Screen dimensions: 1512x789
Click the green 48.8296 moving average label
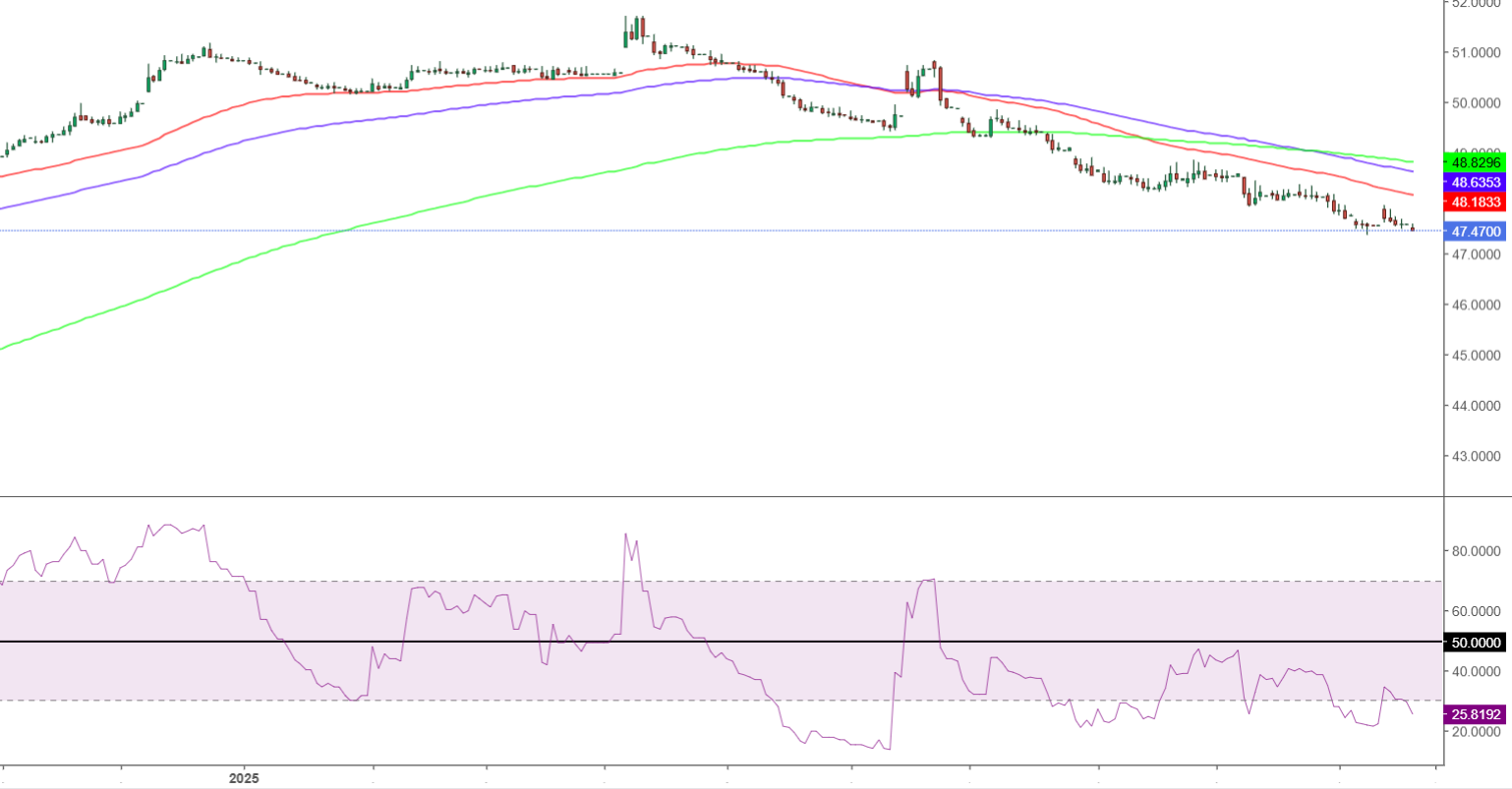[x=1476, y=162]
